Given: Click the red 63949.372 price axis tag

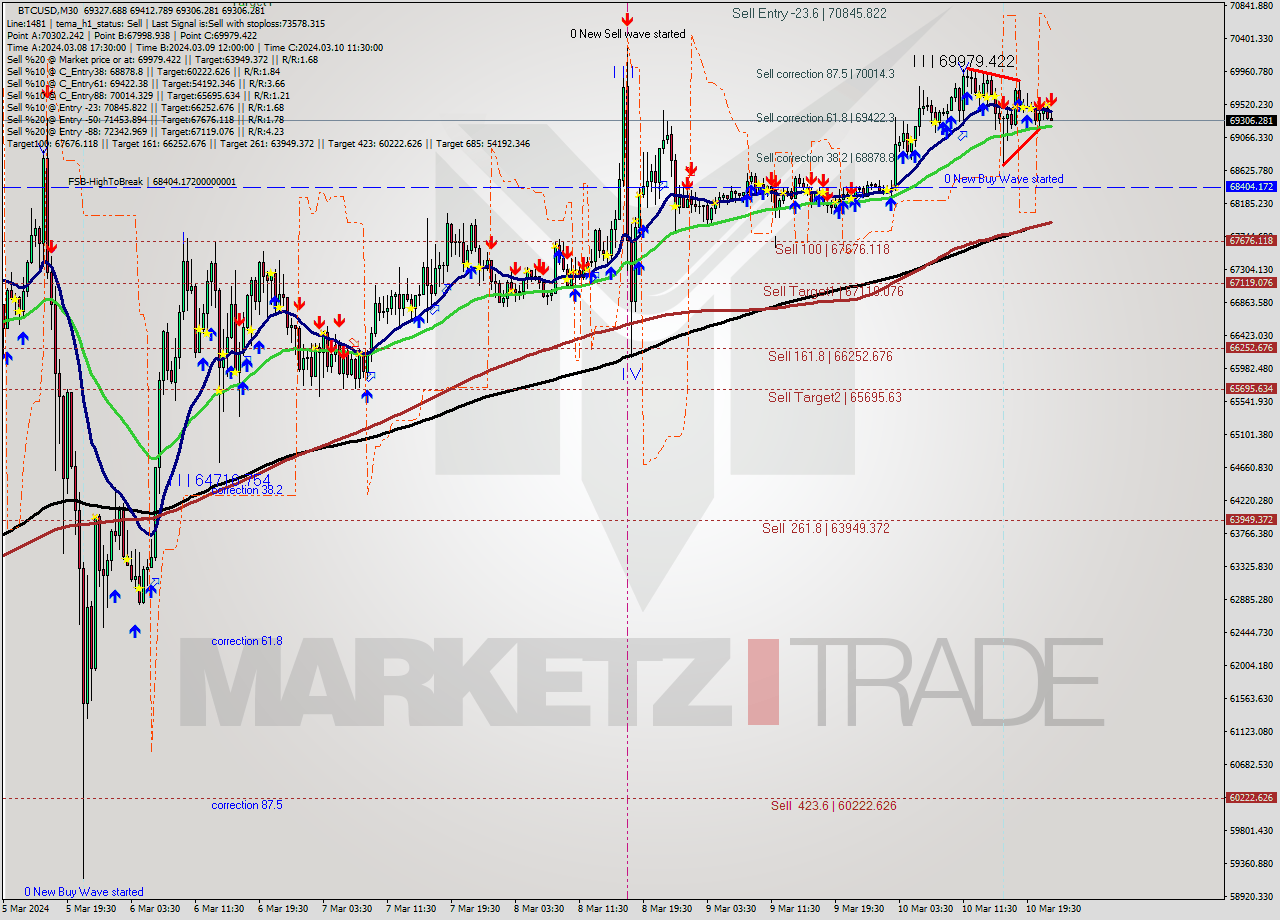Looking at the screenshot, I should tap(1251, 520).
